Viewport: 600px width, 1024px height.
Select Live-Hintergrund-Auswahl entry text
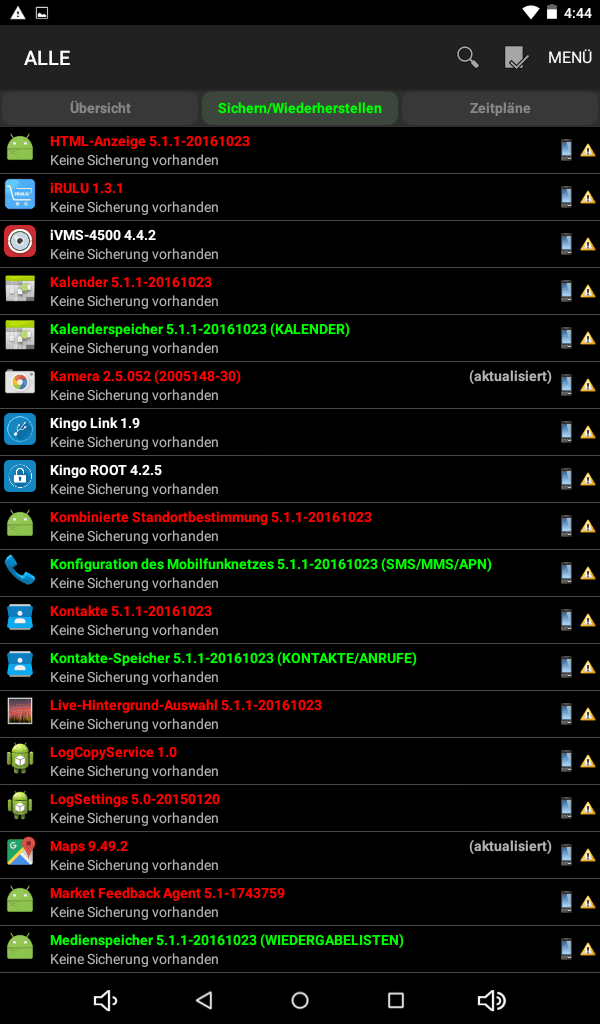tap(186, 706)
